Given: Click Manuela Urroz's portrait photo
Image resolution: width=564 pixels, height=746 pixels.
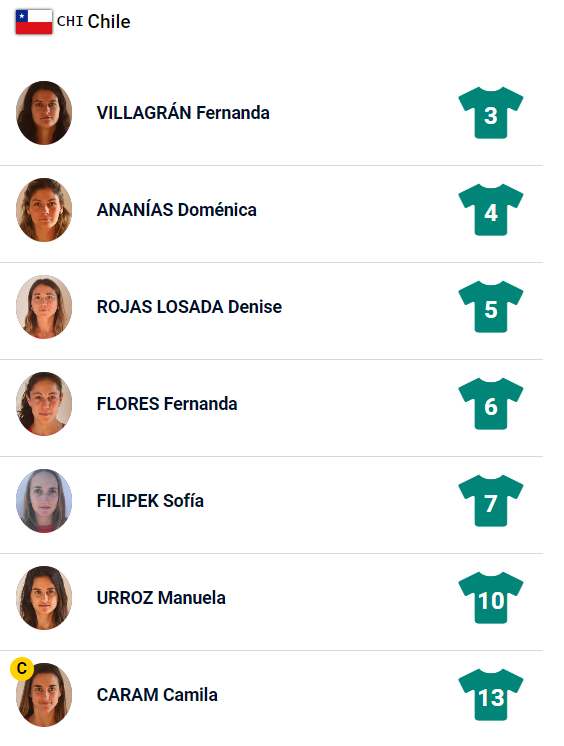Looking at the screenshot, I should pyautogui.click(x=44, y=598).
